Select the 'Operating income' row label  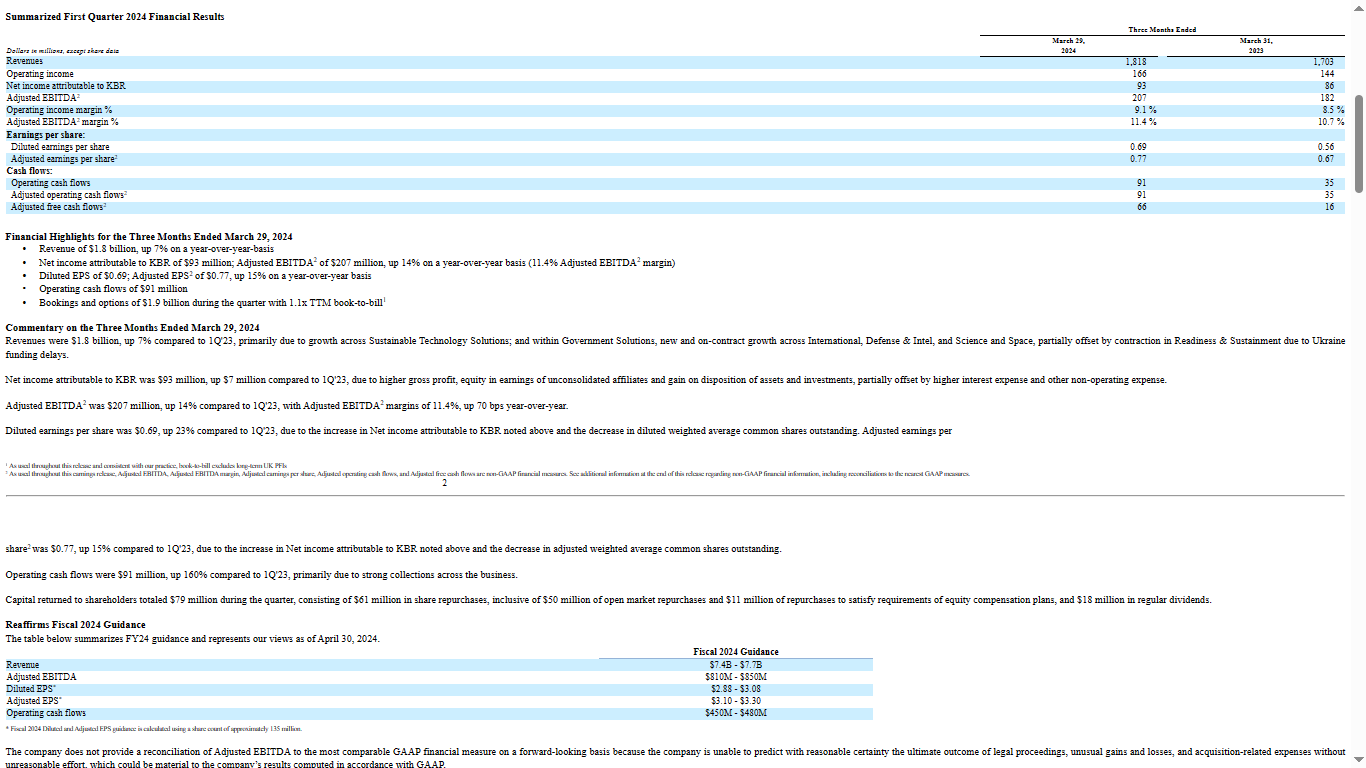[40, 74]
